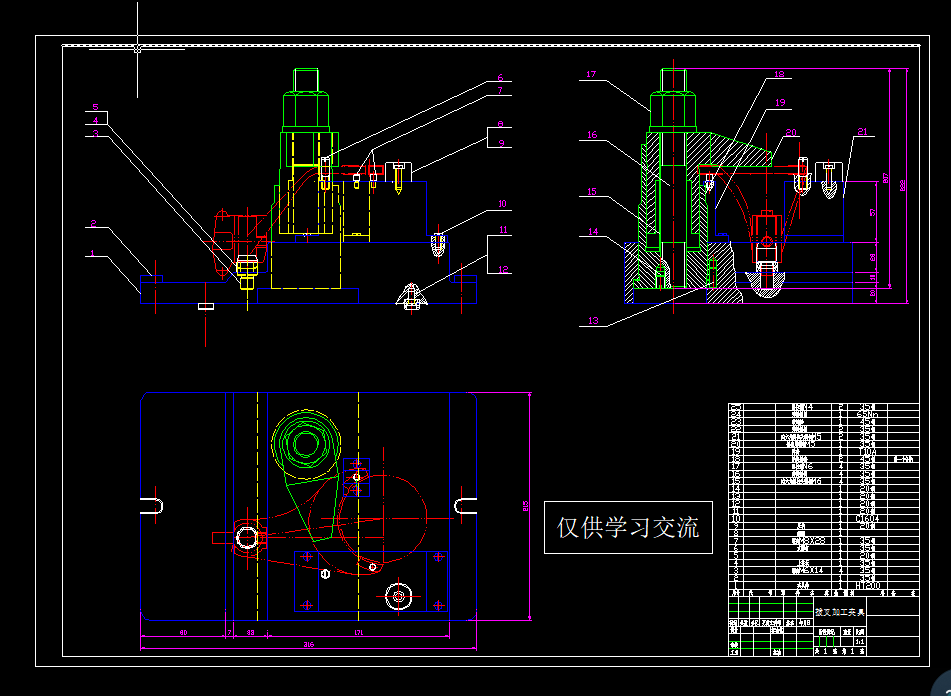Pick callout number 18 in section view
The image size is (951, 696).
tap(779, 75)
